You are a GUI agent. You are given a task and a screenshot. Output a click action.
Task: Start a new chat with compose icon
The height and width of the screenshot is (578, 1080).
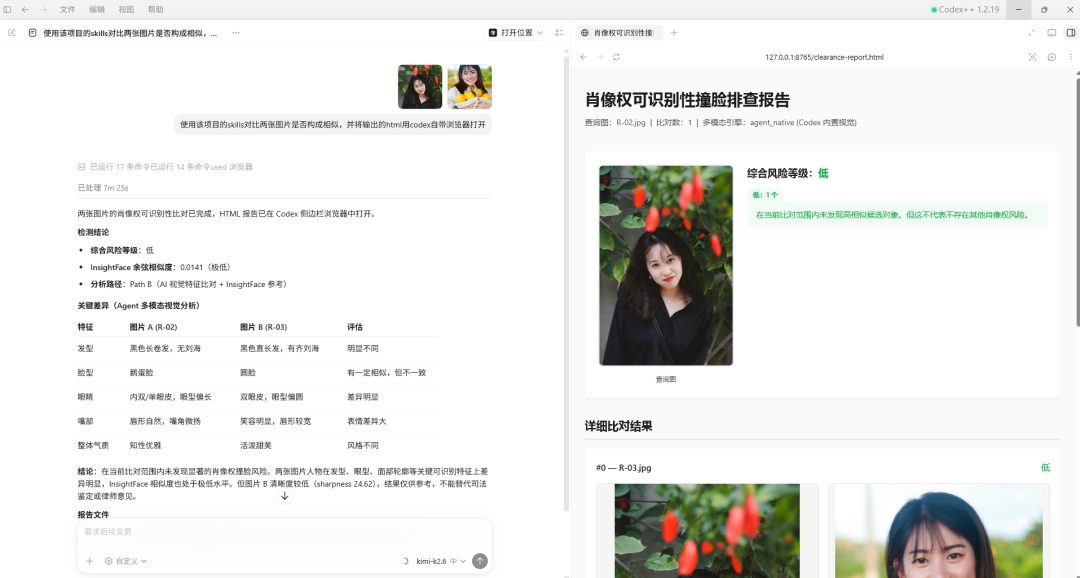pos(12,32)
